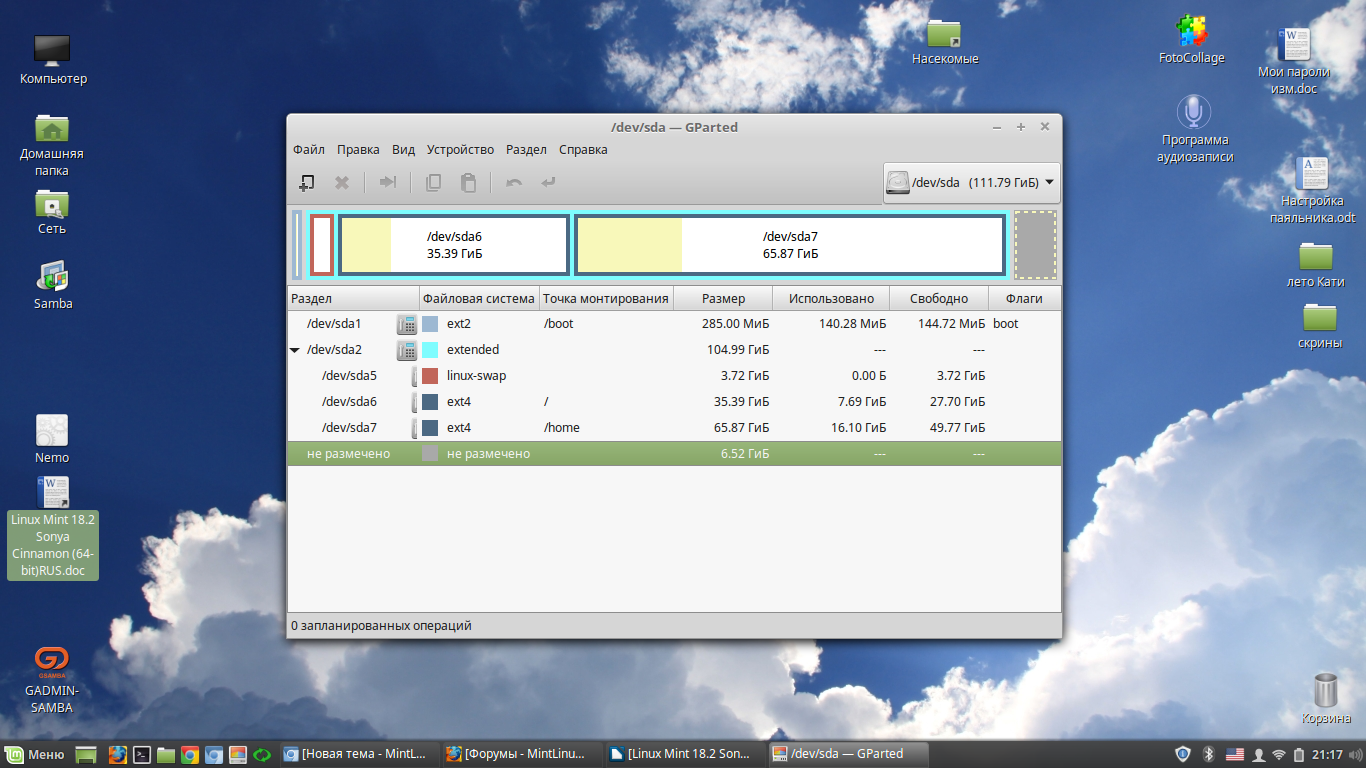
Task: Click the Paste partition toolbar icon
Action: [468, 183]
